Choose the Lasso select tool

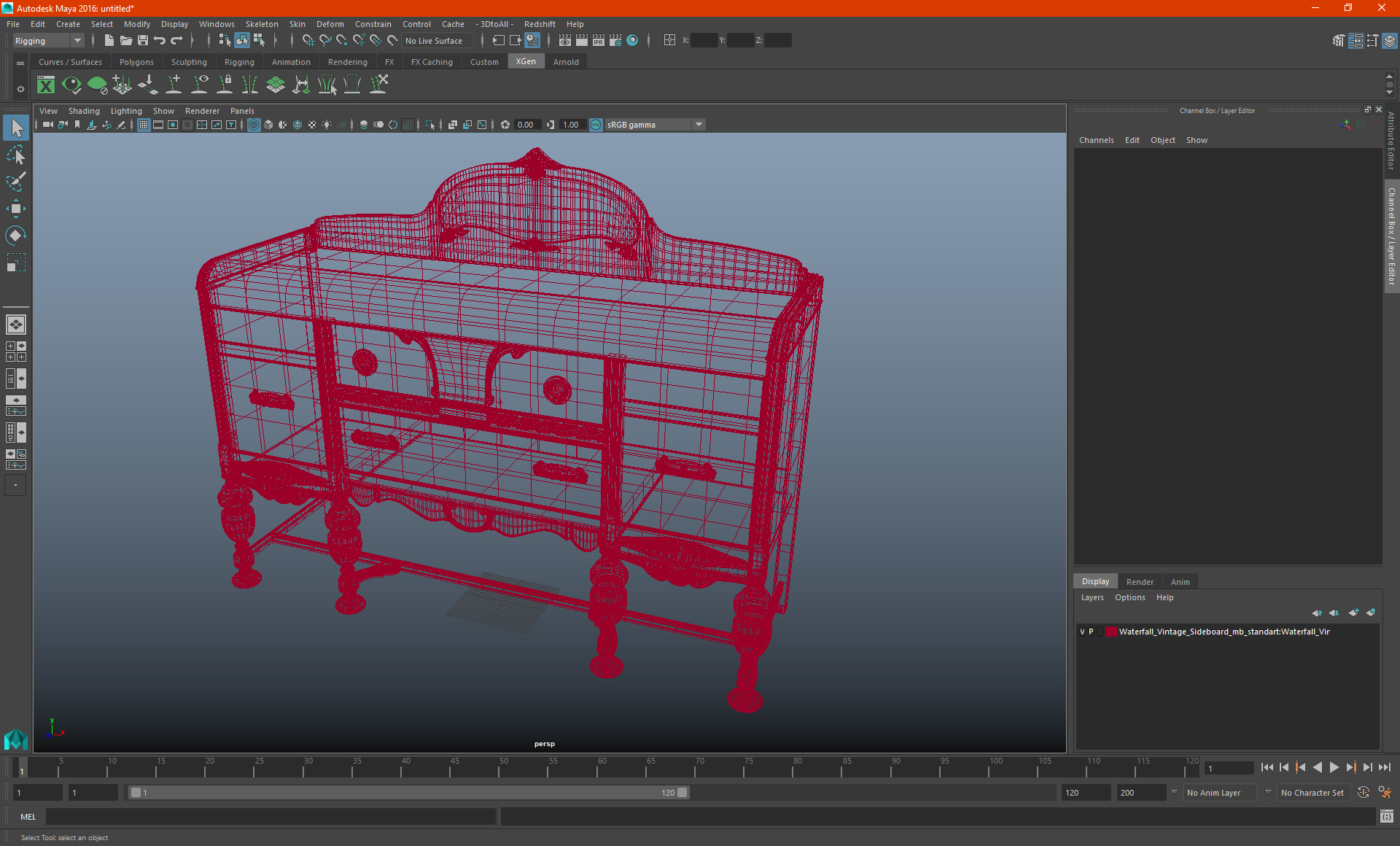(x=15, y=155)
